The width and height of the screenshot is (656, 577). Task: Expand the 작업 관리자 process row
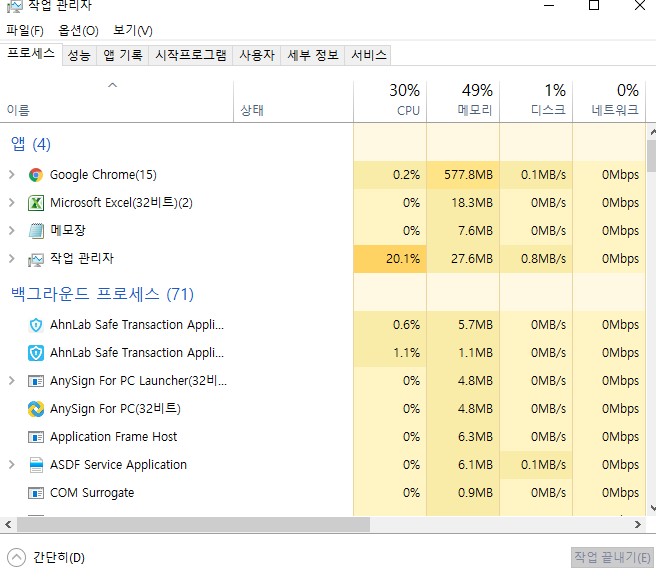pos(12,259)
